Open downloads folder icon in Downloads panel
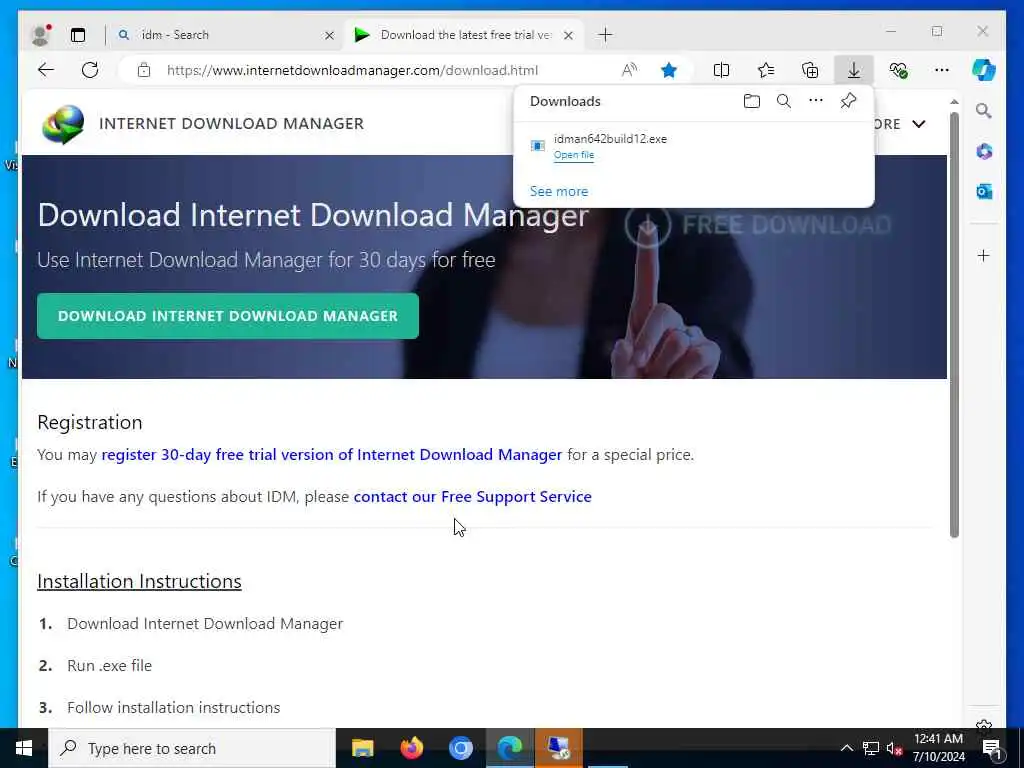Screen dimensions: 1024x768 752,101
